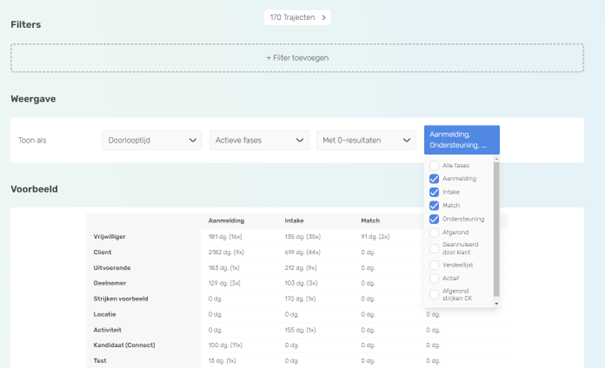Select the 'Strijken voorbeeld' row label
Image resolution: width=605 pixels, height=368 pixels.
click(x=121, y=299)
